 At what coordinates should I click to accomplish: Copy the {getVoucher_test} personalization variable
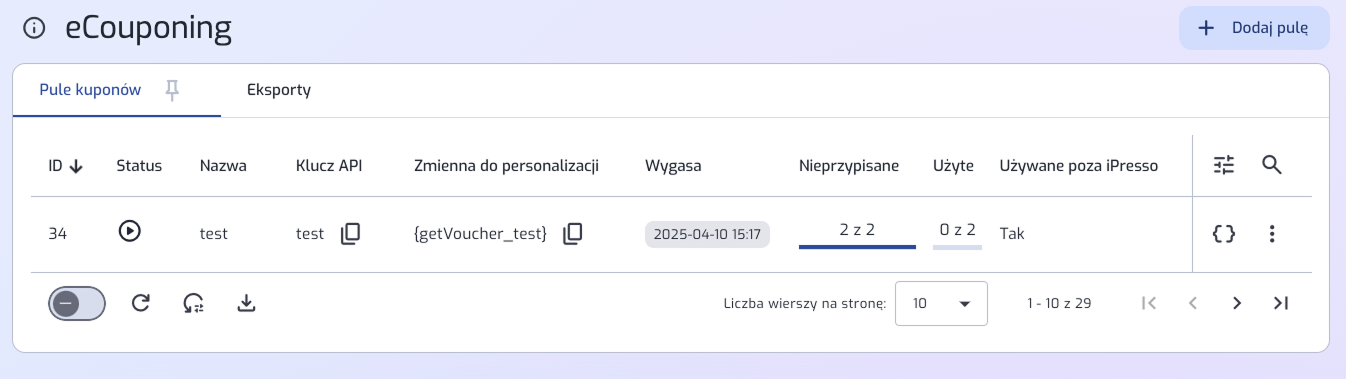pyautogui.click(x=572, y=234)
